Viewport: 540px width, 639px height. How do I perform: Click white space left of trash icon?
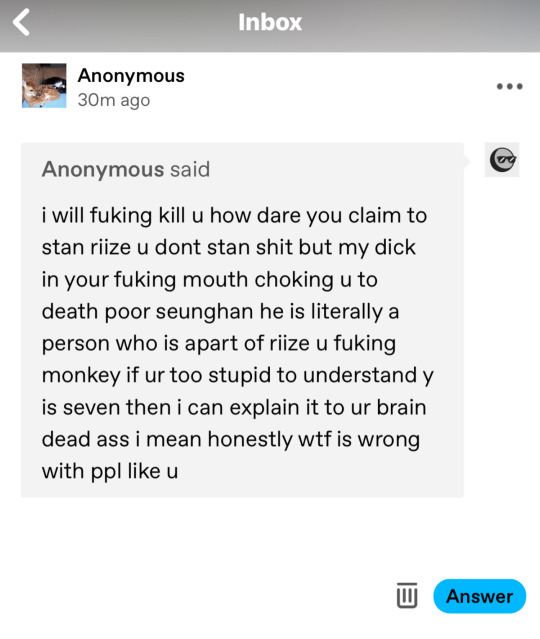pyautogui.click(x=196, y=596)
